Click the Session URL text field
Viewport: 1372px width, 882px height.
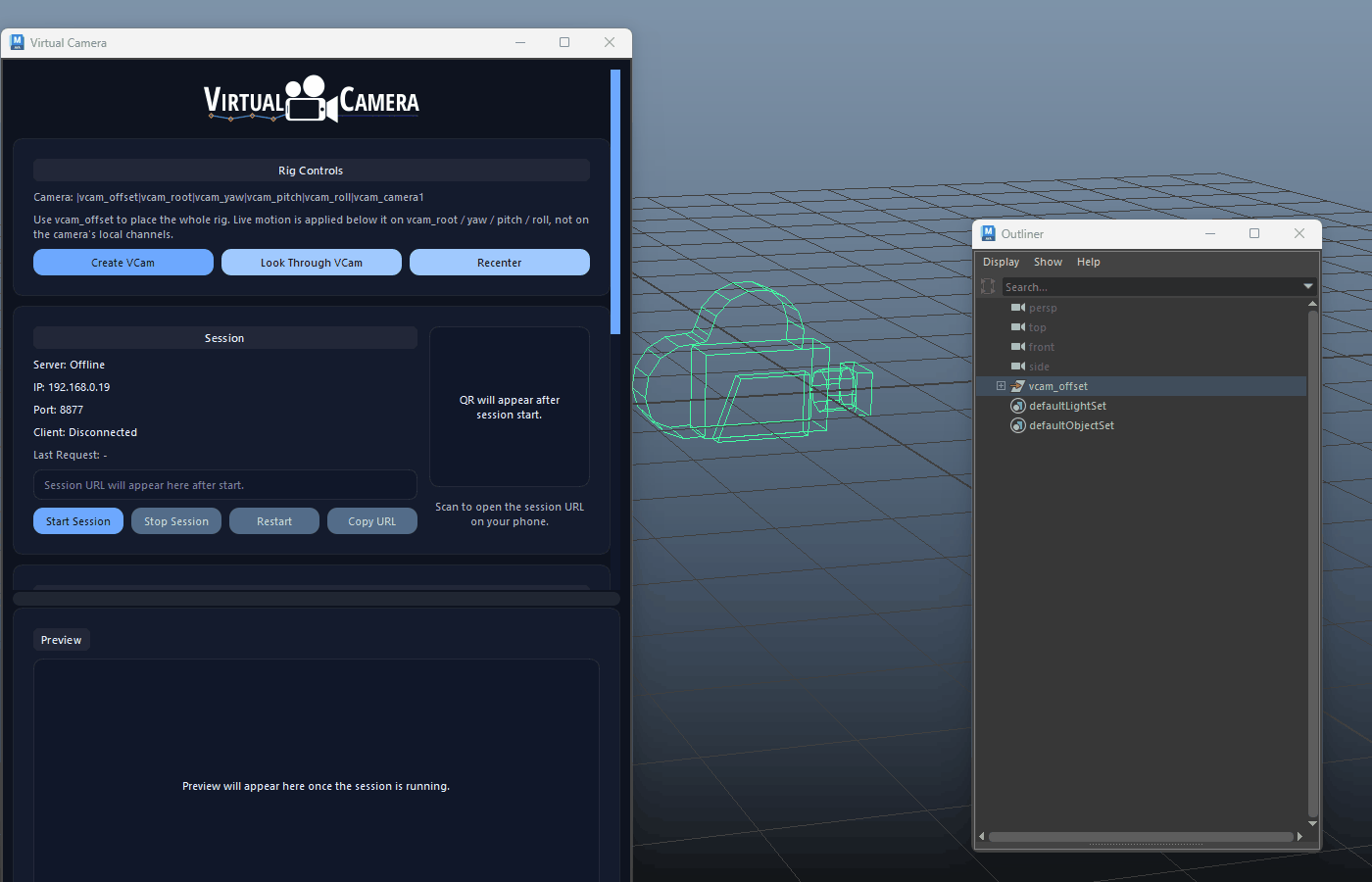(225, 485)
